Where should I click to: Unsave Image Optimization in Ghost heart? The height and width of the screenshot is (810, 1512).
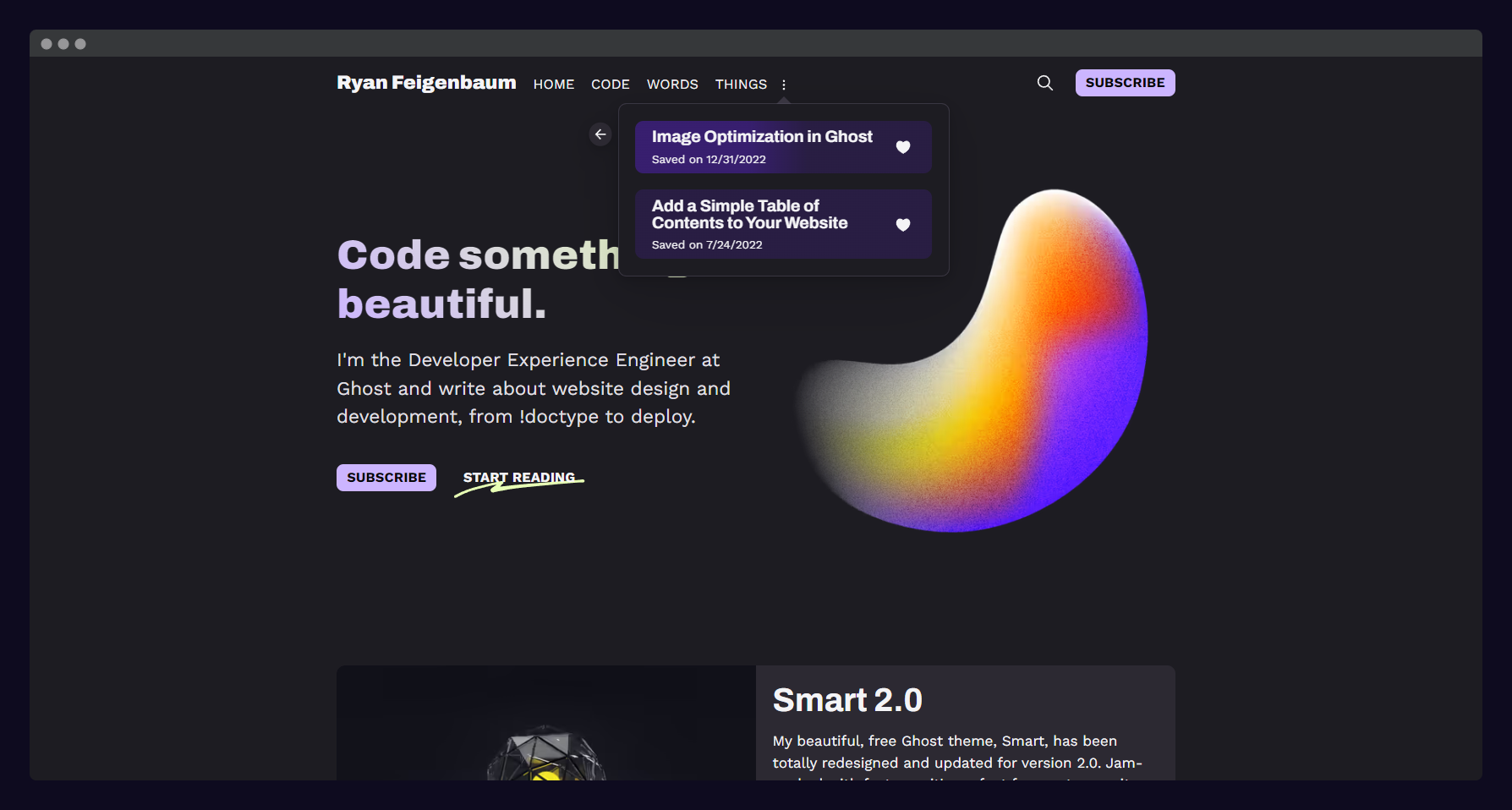coord(903,147)
